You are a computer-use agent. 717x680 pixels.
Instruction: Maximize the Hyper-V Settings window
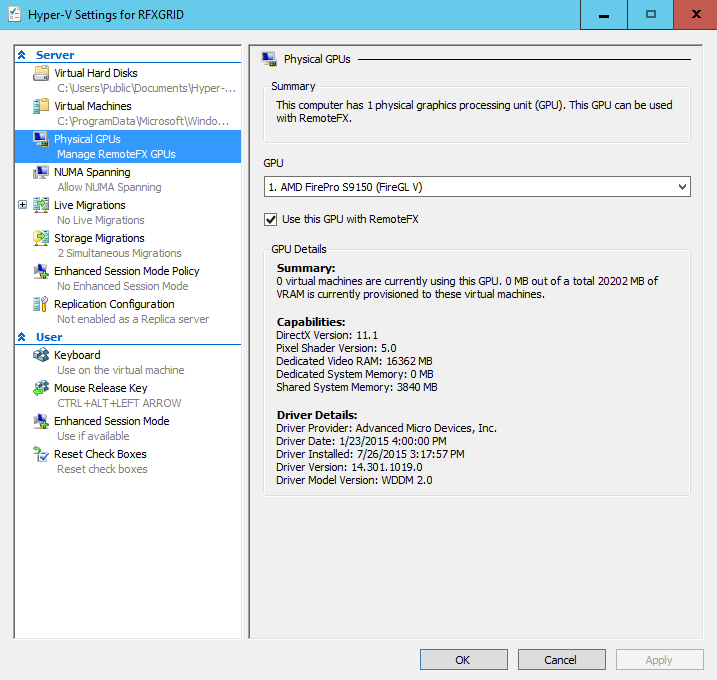[650, 15]
